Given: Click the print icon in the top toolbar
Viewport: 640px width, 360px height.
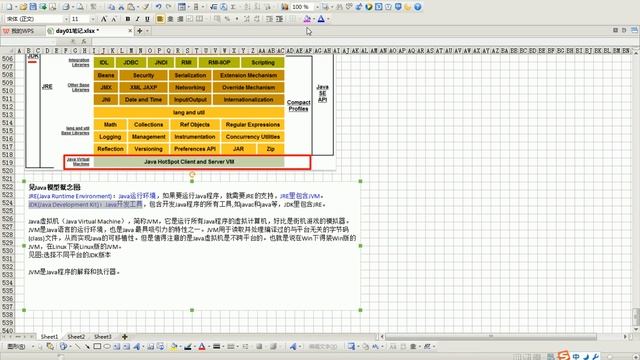Looking at the screenshot, I should [x=66, y=7].
